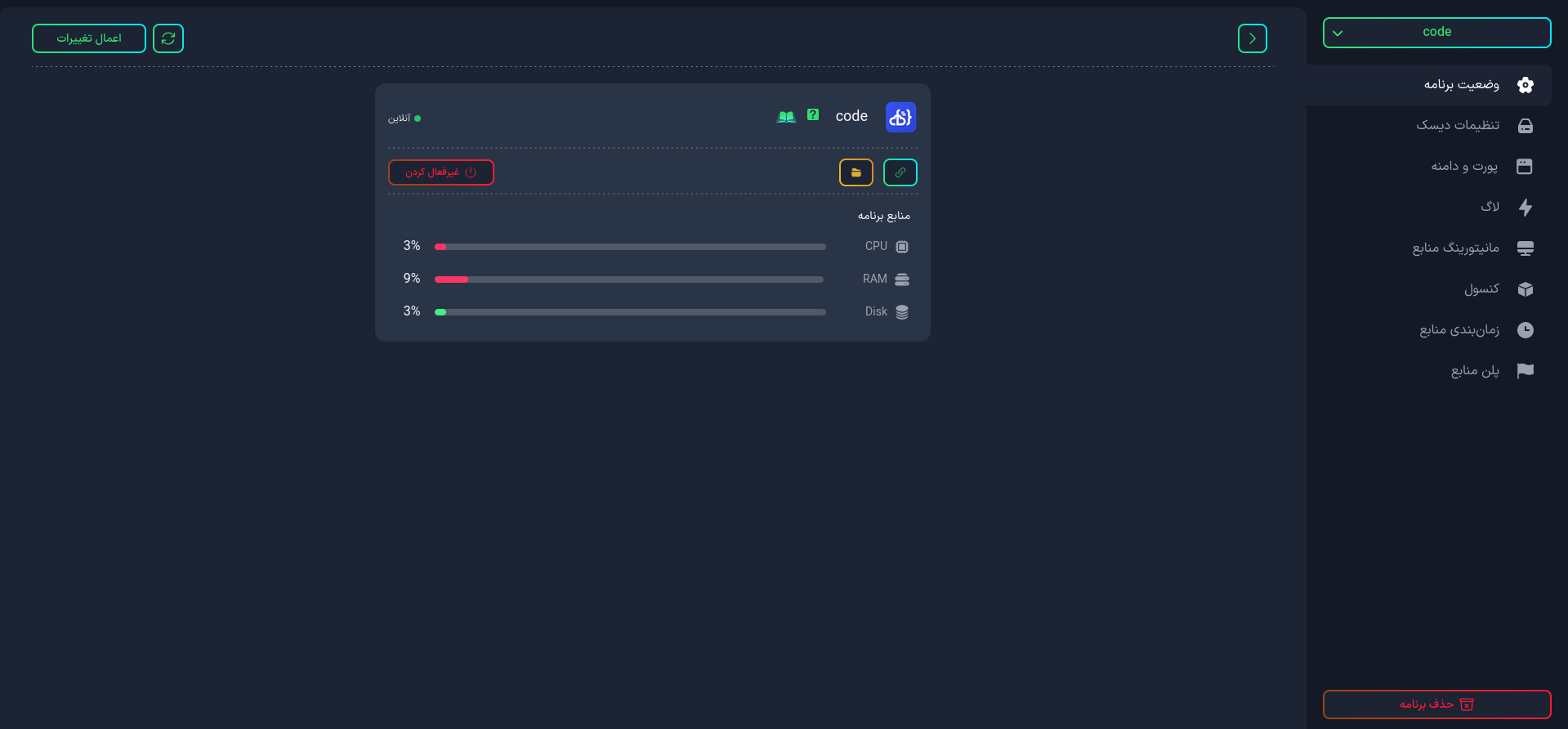The image size is (1568, 729).
Task: Open تنظیمات دیسک menu item
Action: click(x=1428, y=126)
